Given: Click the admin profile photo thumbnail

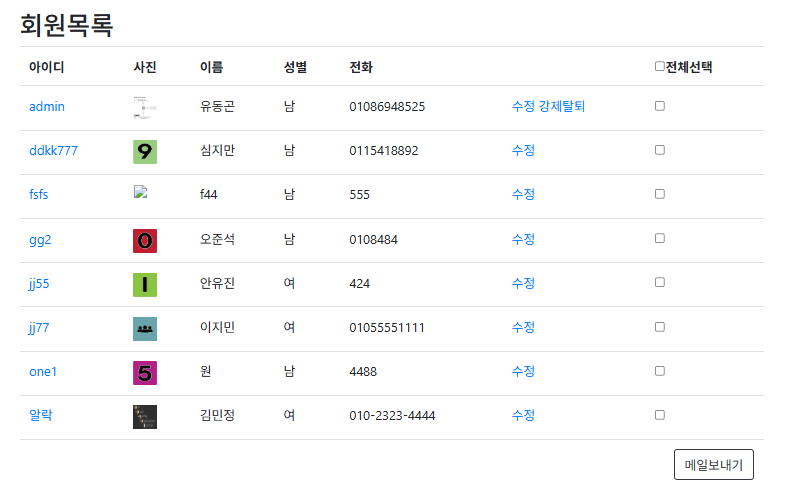Looking at the screenshot, I should tap(145, 107).
